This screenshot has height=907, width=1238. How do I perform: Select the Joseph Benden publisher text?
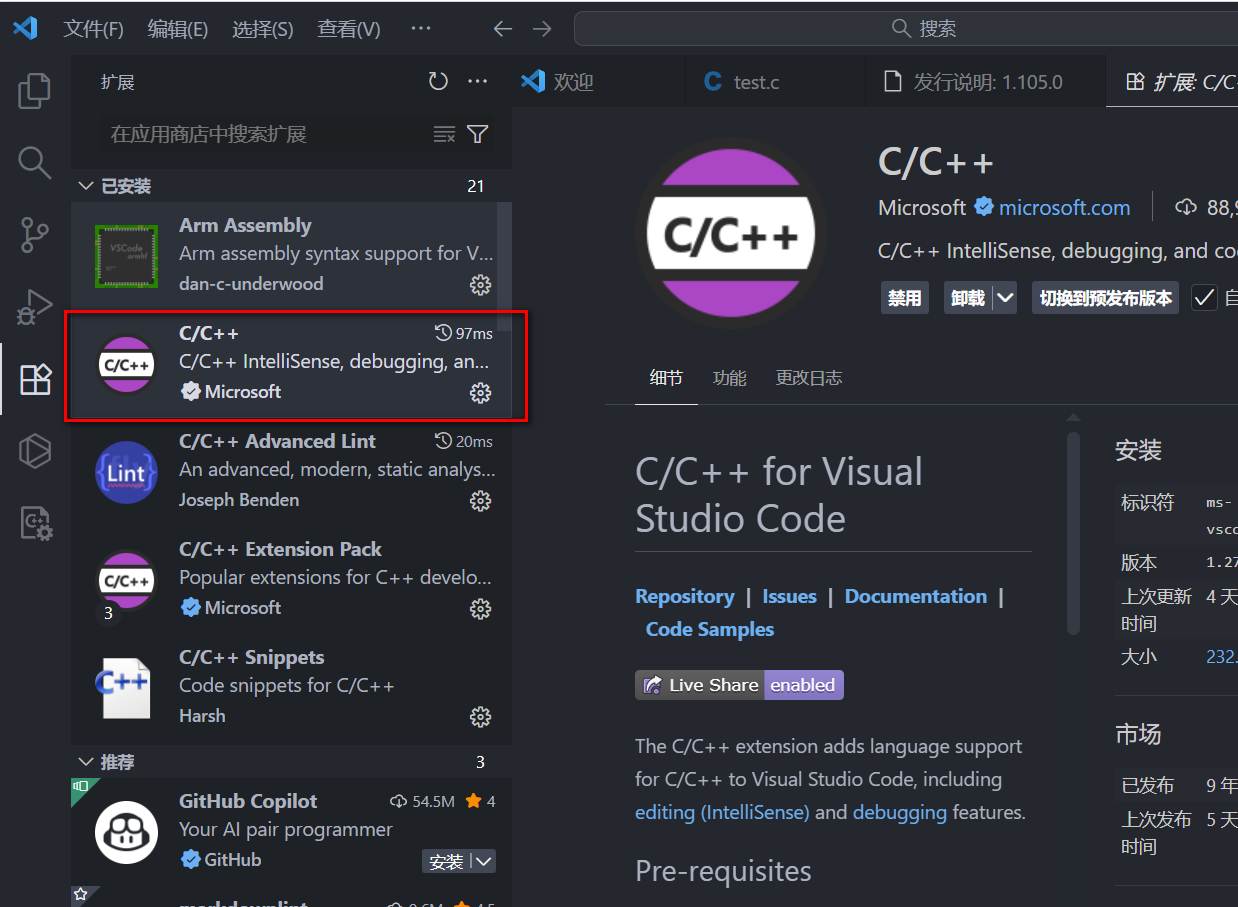[x=239, y=500]
